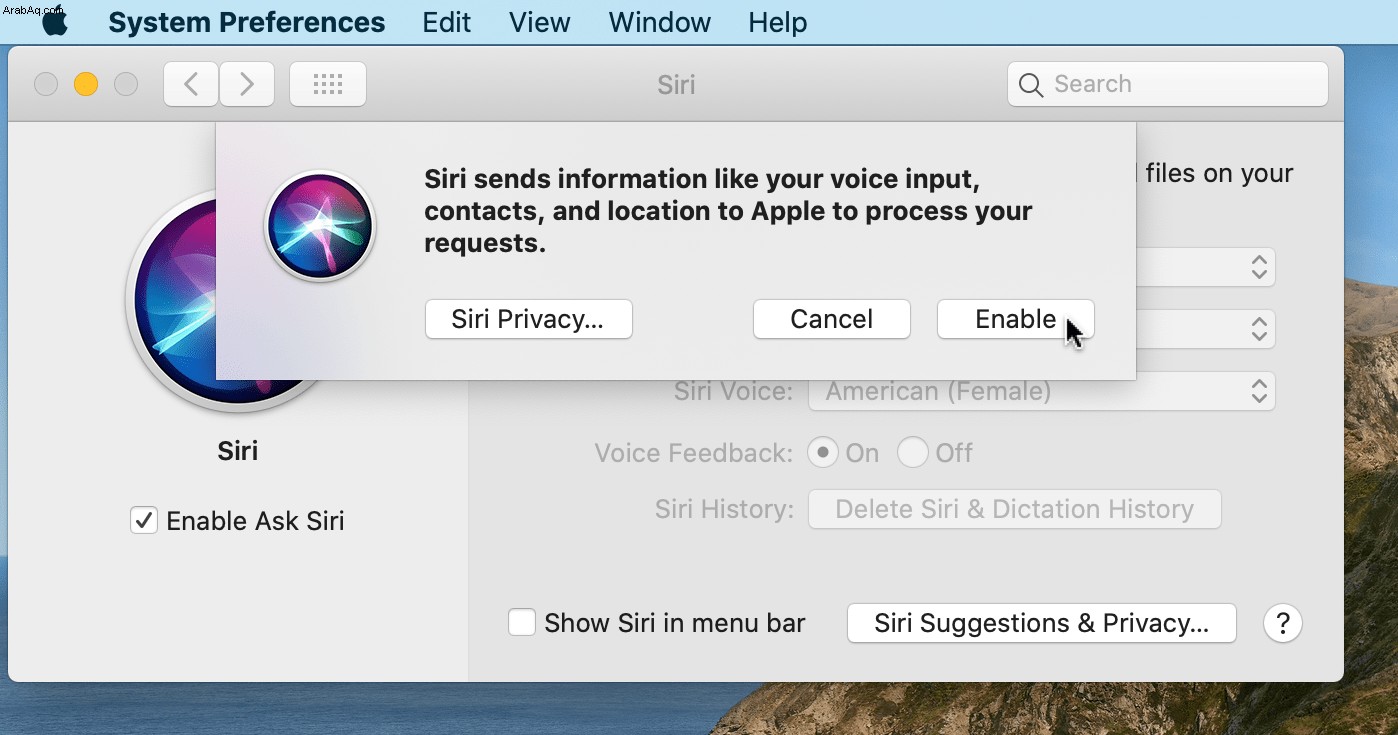Image resolution: width=1398 pixels, height=735 pixels.
Task: Go forward with the right arrow button
Action: 247,84
